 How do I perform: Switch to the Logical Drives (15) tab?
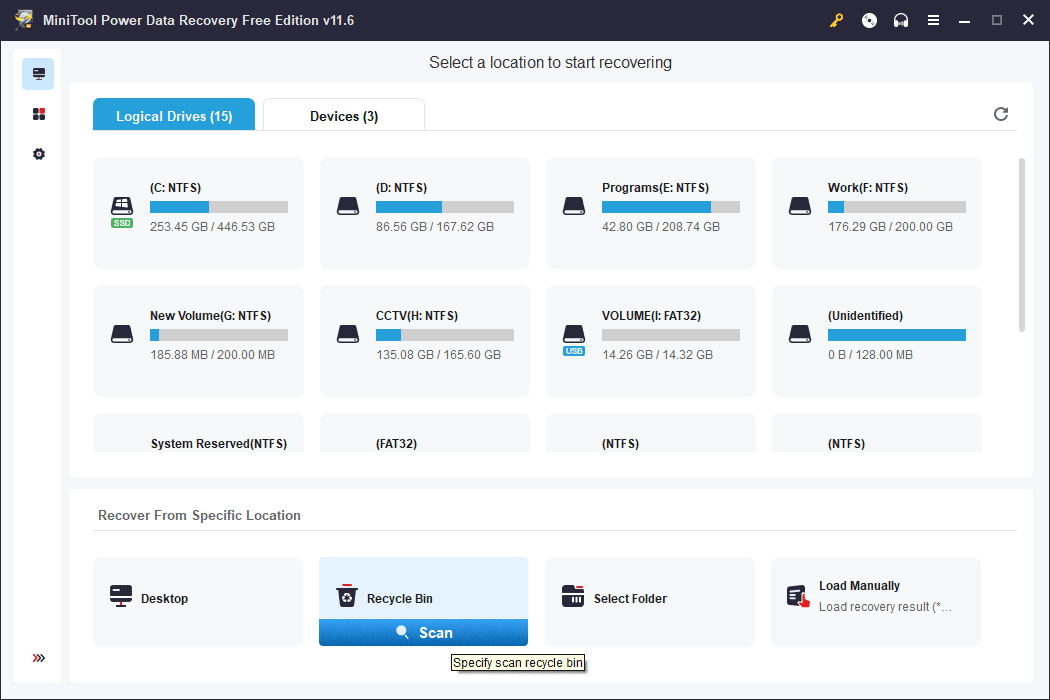[174, 115]
